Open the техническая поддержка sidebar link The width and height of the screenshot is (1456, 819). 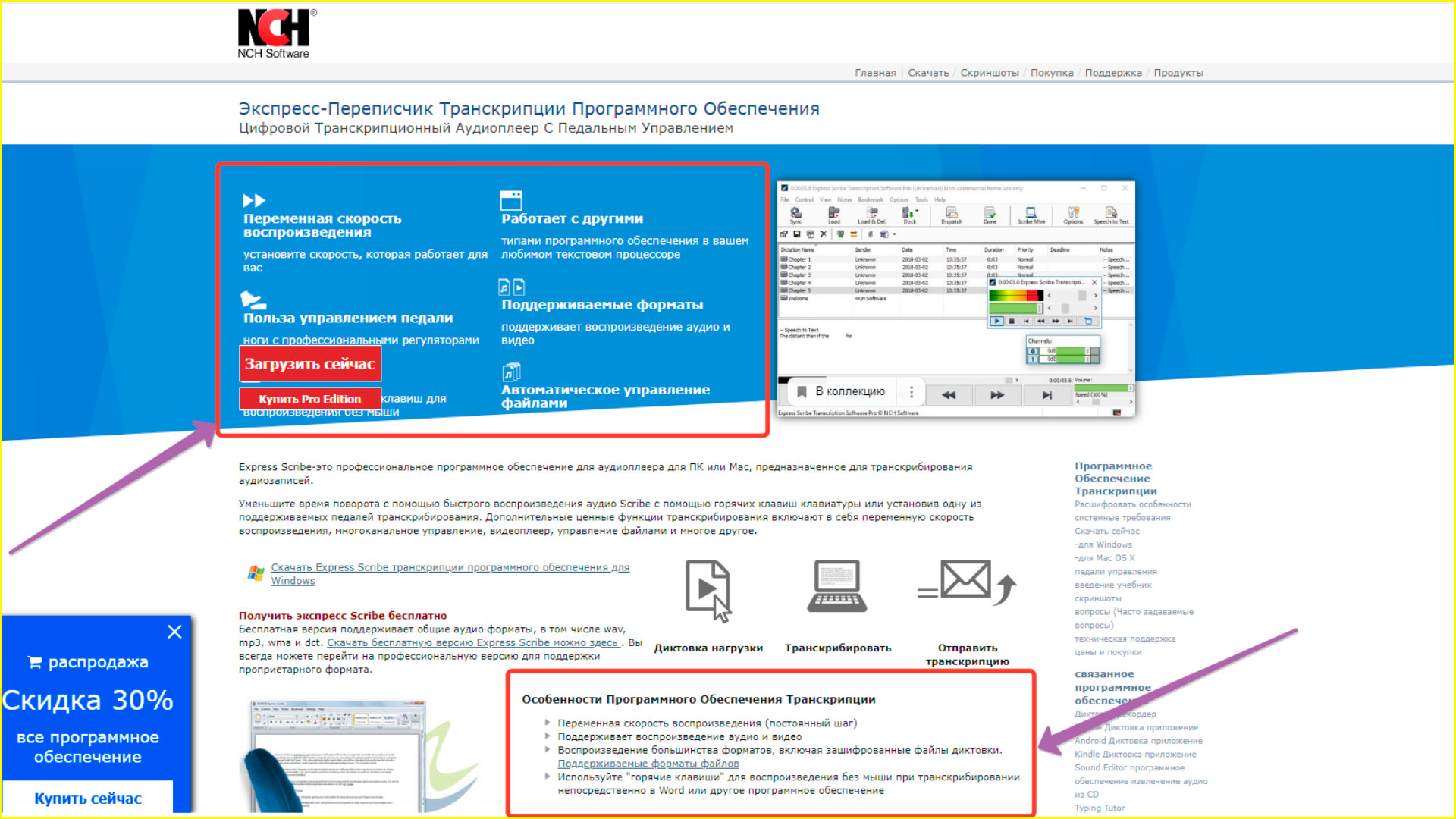(1125, 639)
